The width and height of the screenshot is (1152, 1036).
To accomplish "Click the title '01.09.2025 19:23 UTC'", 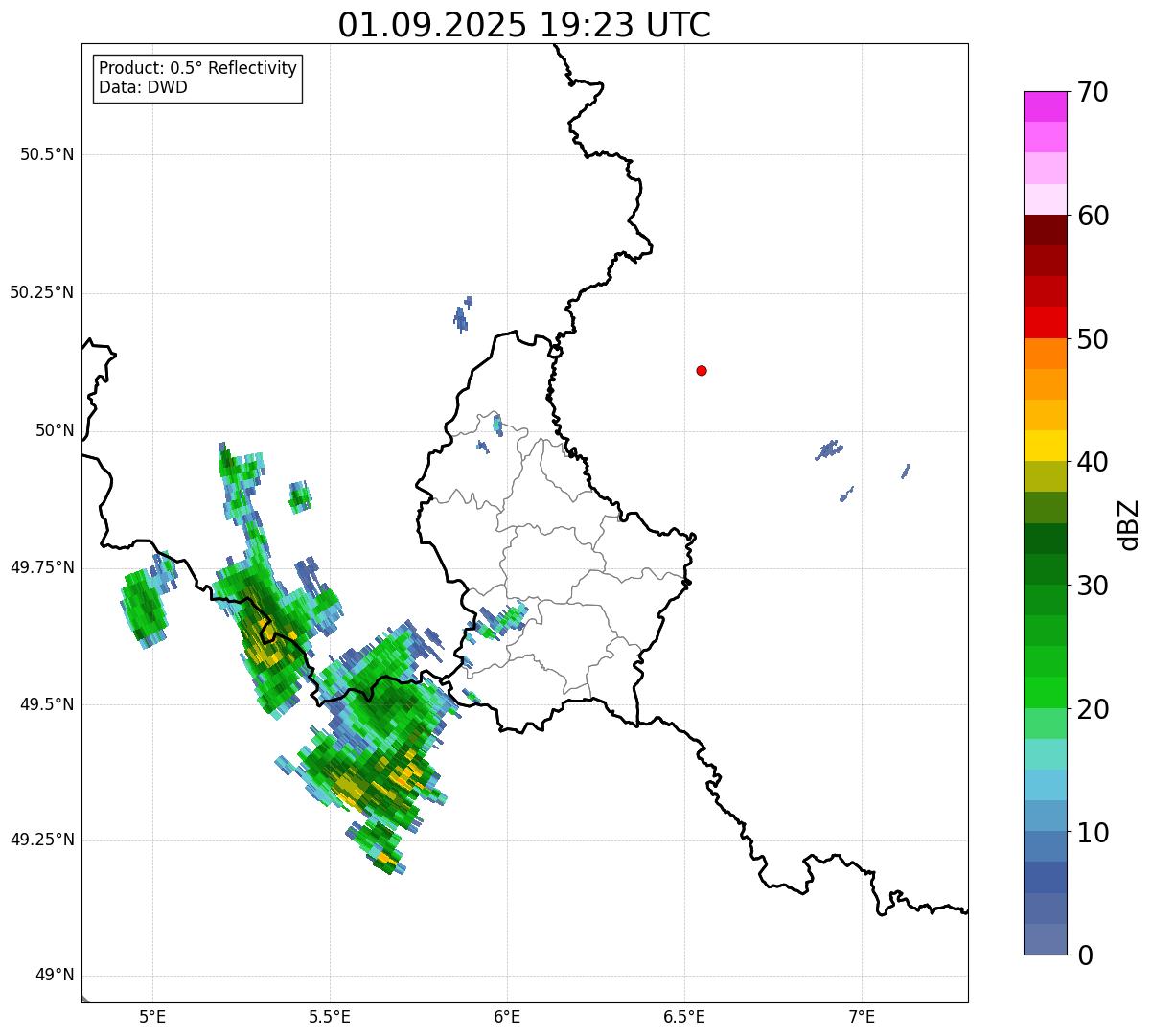I will click(x=524, y=25).
